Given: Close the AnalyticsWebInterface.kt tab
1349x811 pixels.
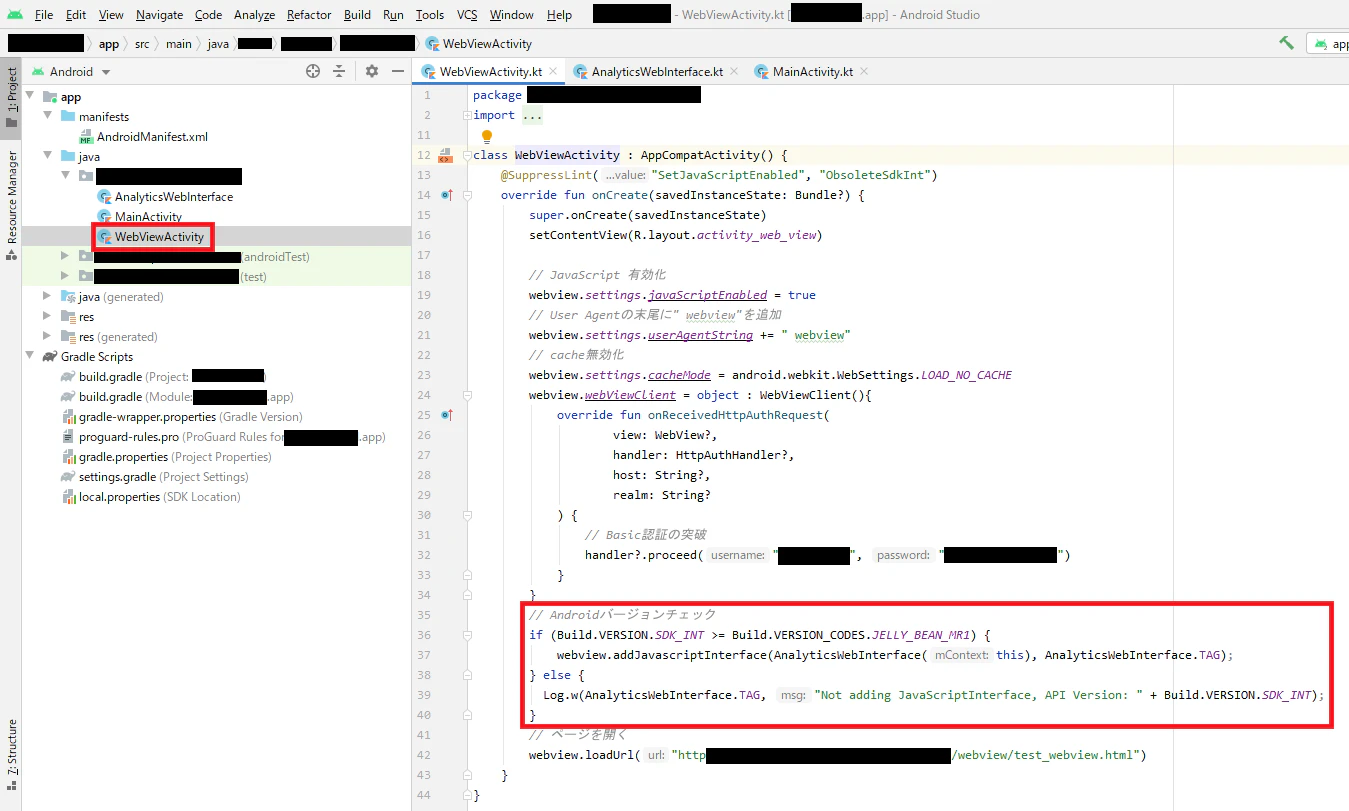Looking at the screenshot, I should [733, 71].
